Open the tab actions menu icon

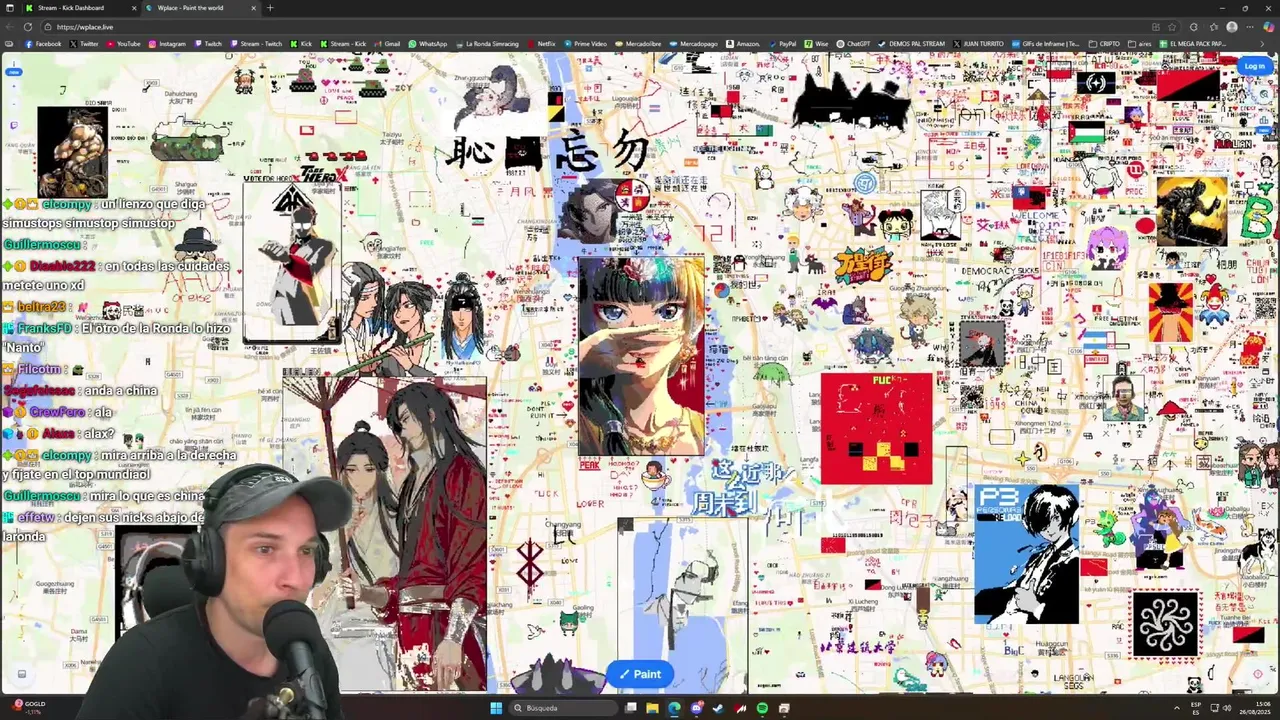(10, 8)
